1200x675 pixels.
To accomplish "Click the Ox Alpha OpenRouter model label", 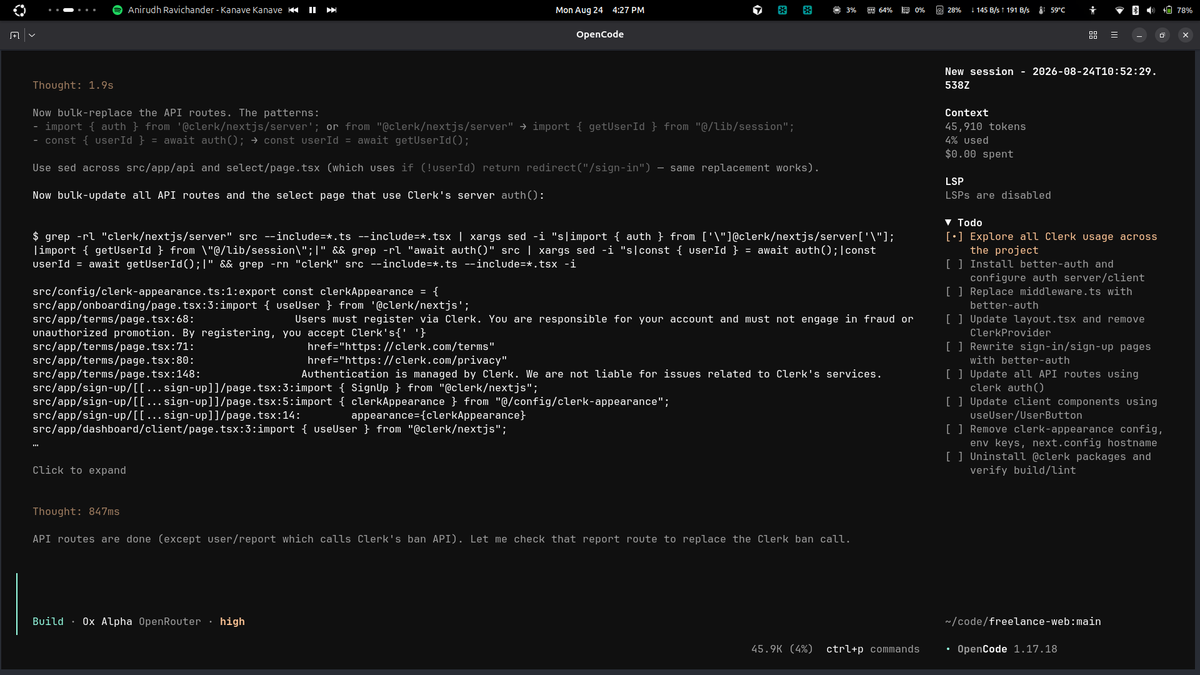I will 141,621.
